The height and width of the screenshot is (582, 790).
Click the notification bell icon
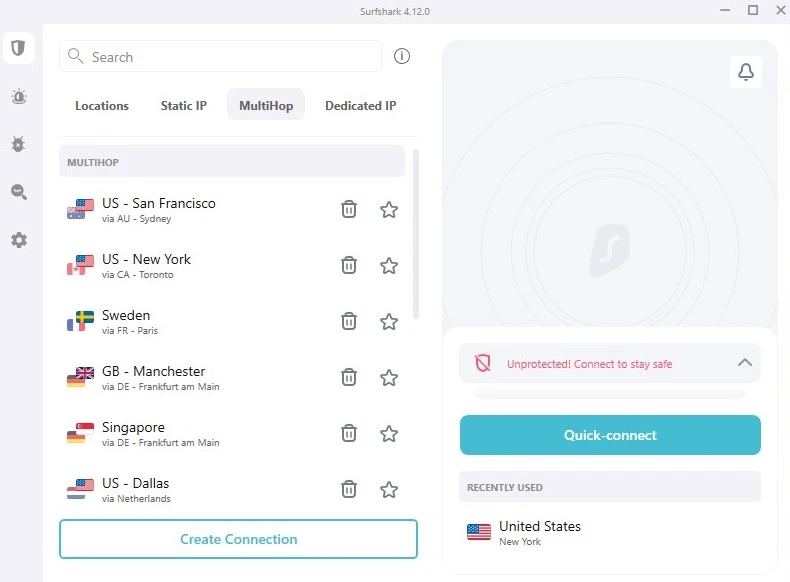point(745,72)
